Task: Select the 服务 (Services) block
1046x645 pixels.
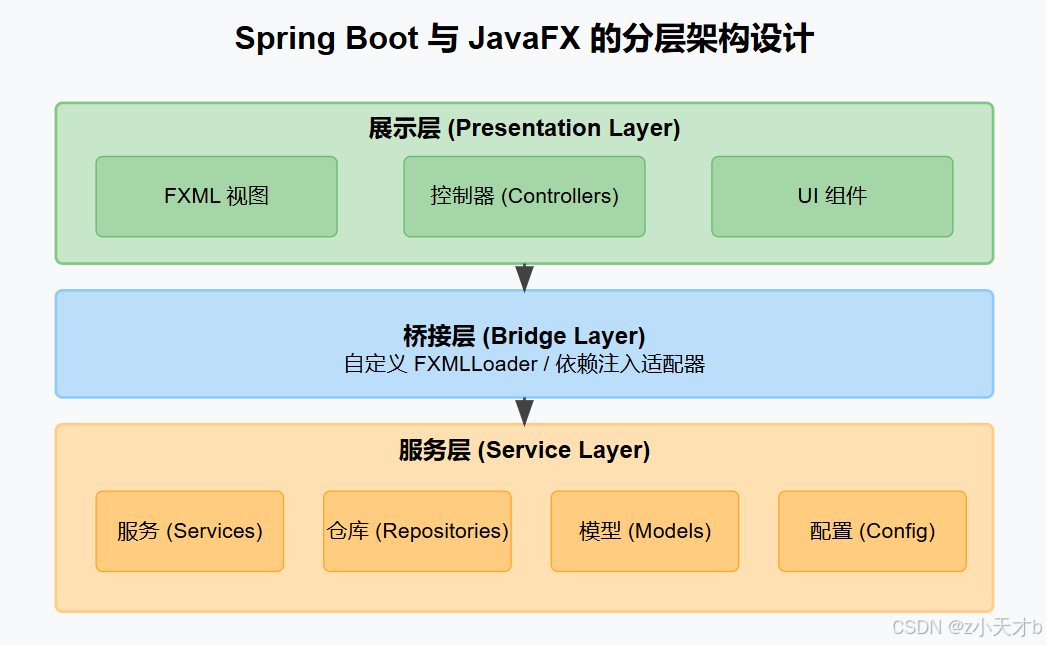Action: tap(189, 531)
